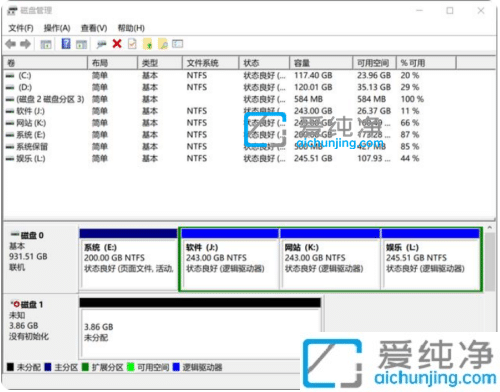500x392 pixels.
Task: Click the red X delete icon
Action: [x=117, y=44]
